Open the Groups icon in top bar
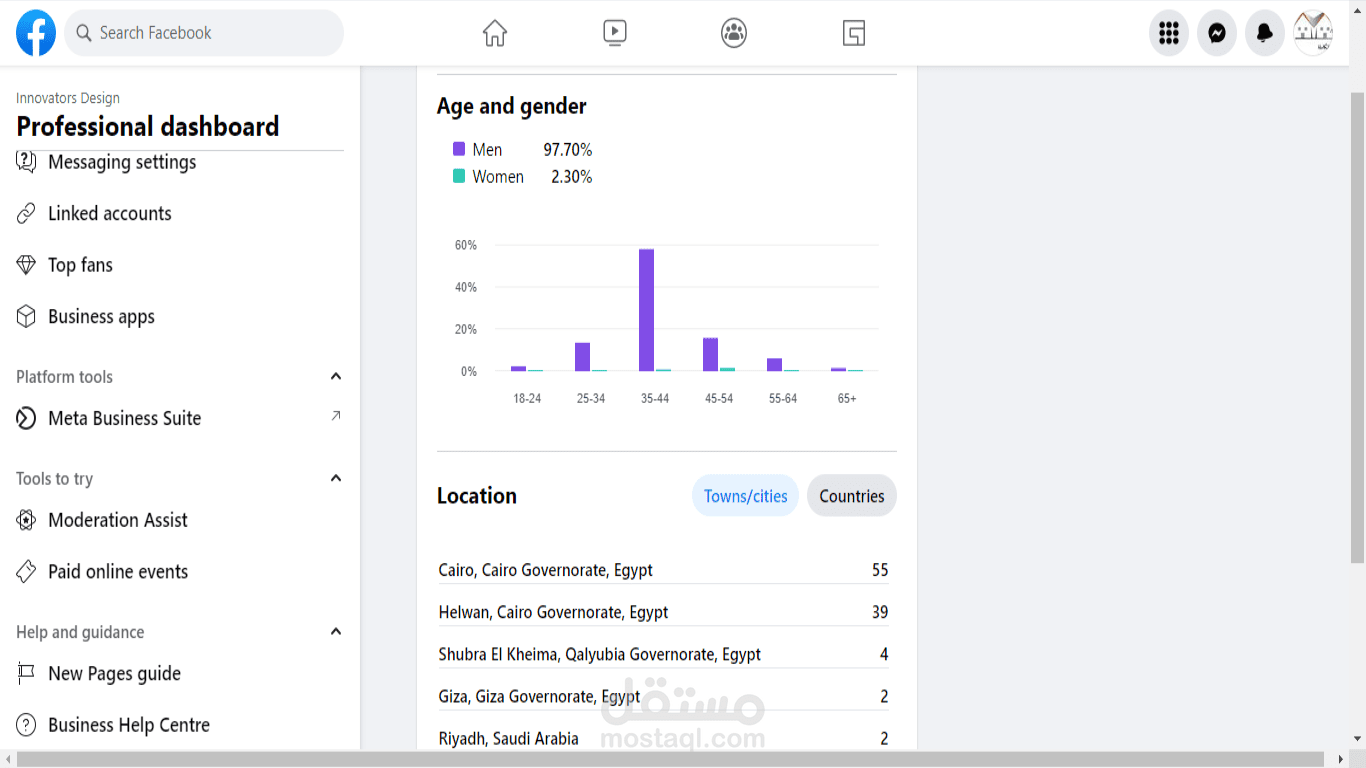 click(x=734, y=33)
